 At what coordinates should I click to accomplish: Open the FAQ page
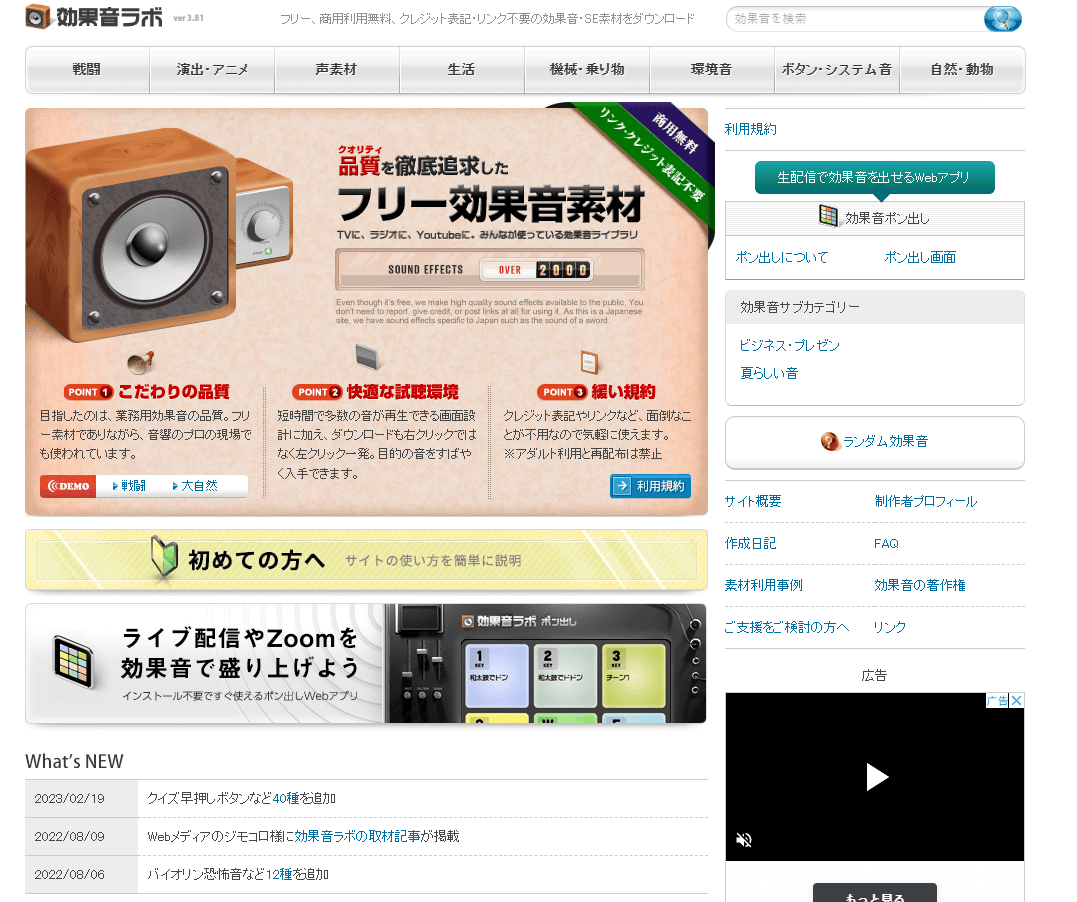[886, 543]
